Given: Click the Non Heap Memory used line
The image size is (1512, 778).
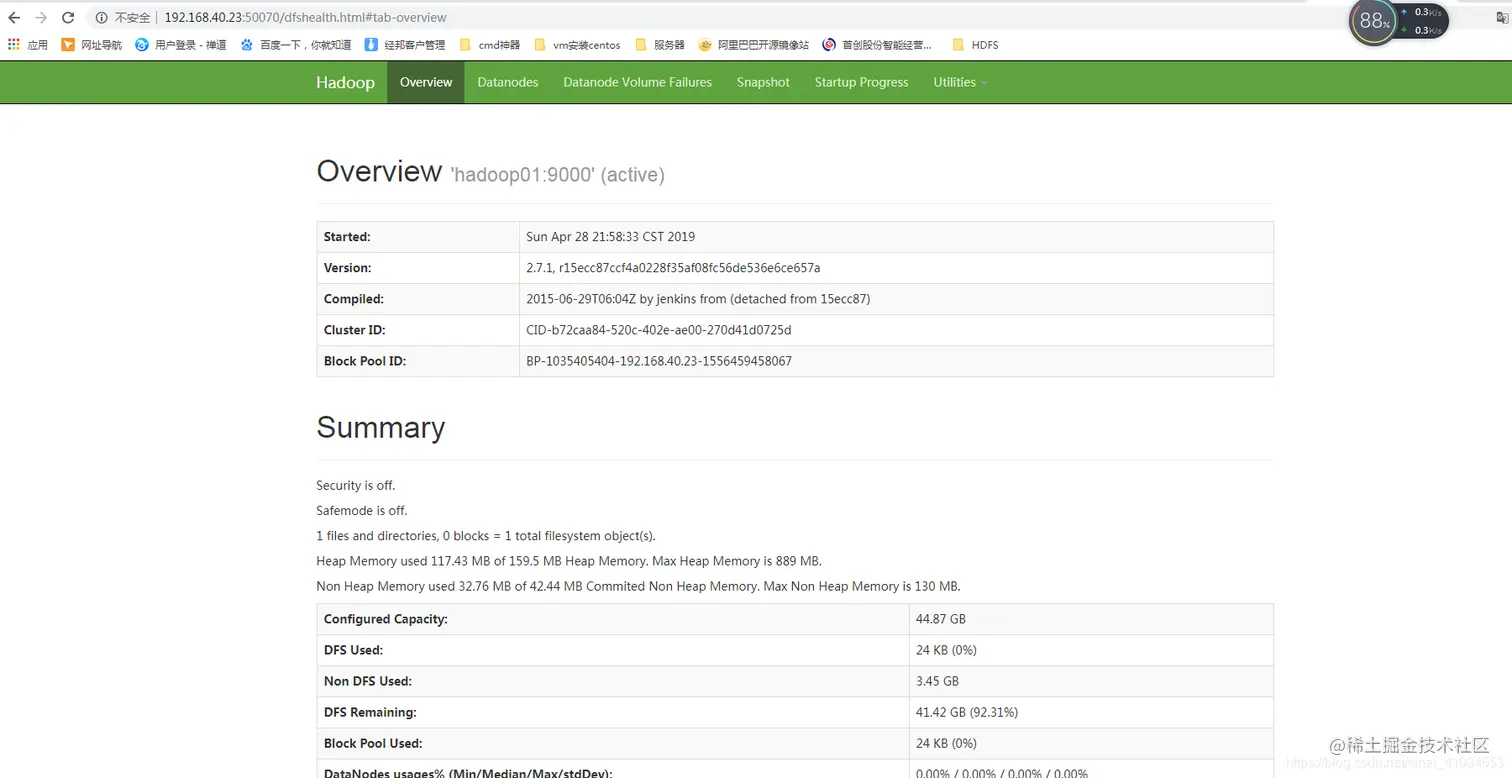Looking at the screenshot, I should pos(638,586).
